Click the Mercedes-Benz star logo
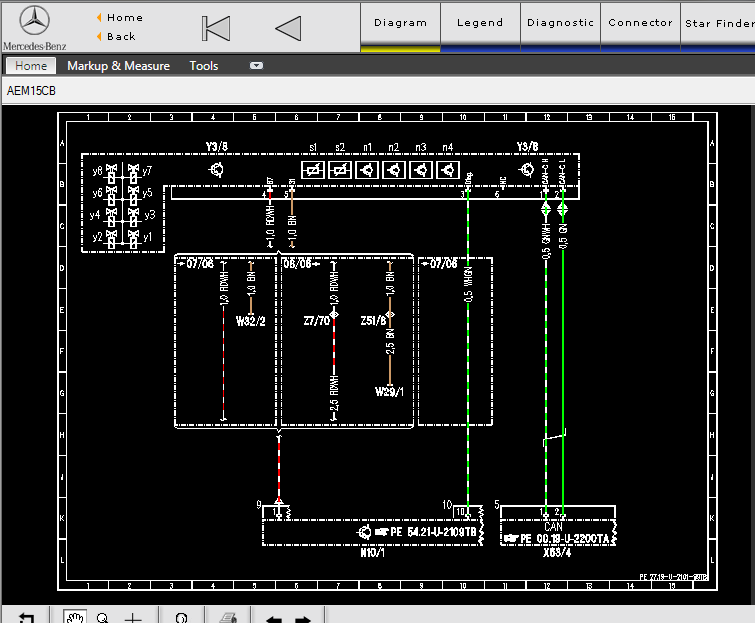The width and height of the screenshot is (755, 623). [36, 20]
